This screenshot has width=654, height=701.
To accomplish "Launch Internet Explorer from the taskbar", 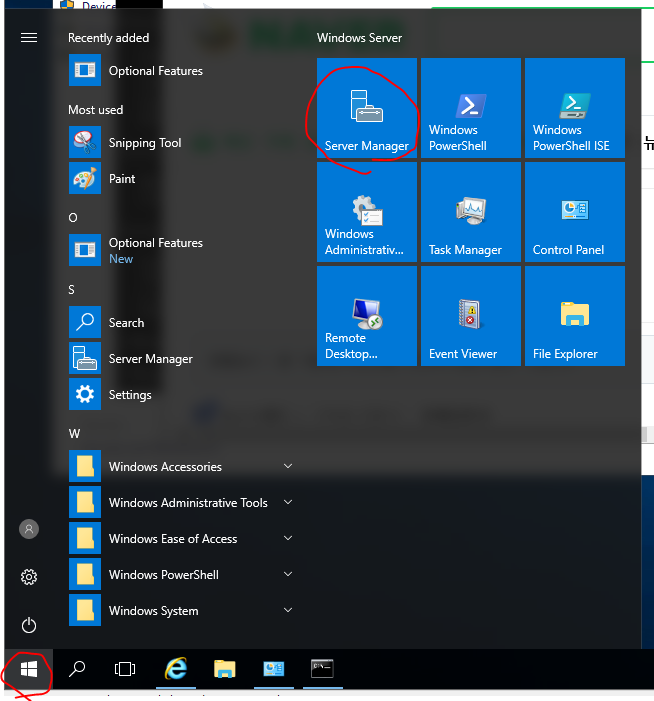I will click(x=176, y=669).
